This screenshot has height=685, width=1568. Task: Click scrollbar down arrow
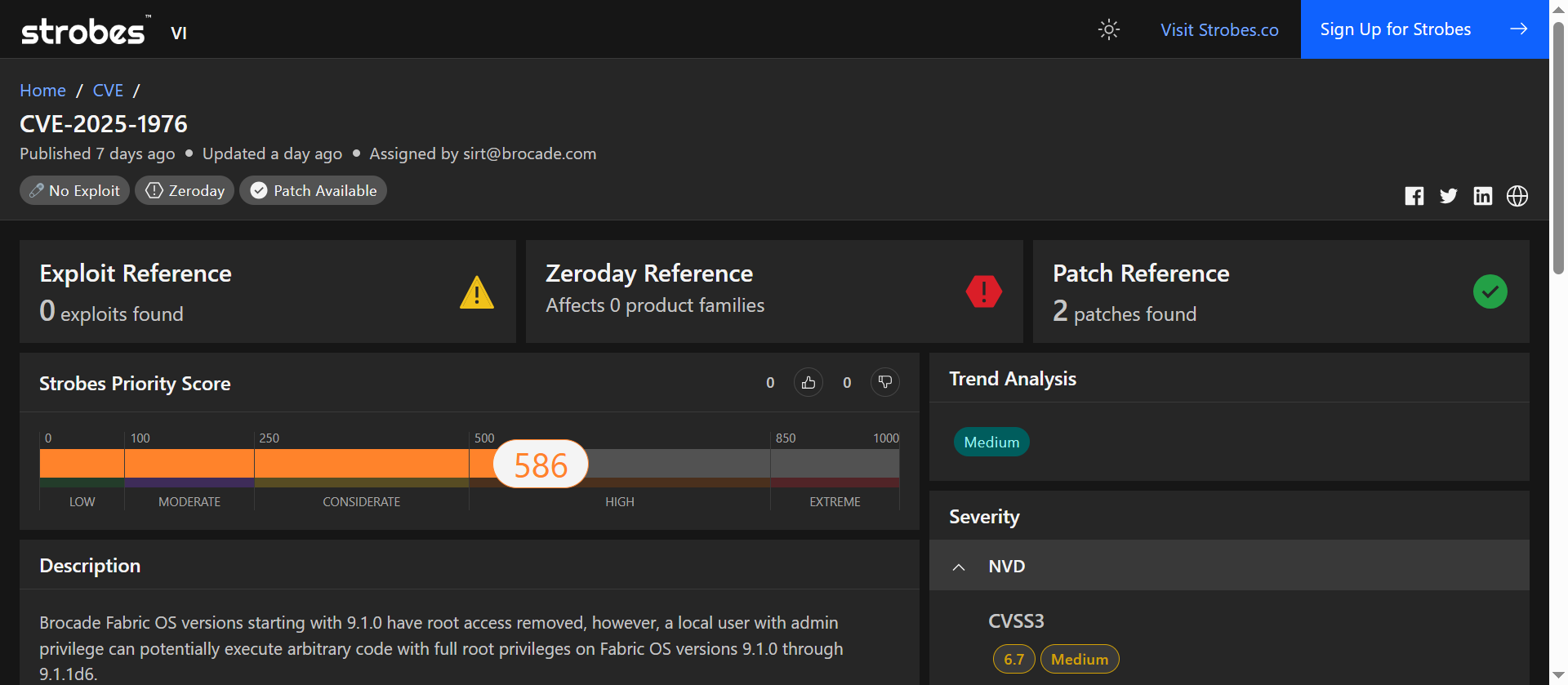[1558, 676]
